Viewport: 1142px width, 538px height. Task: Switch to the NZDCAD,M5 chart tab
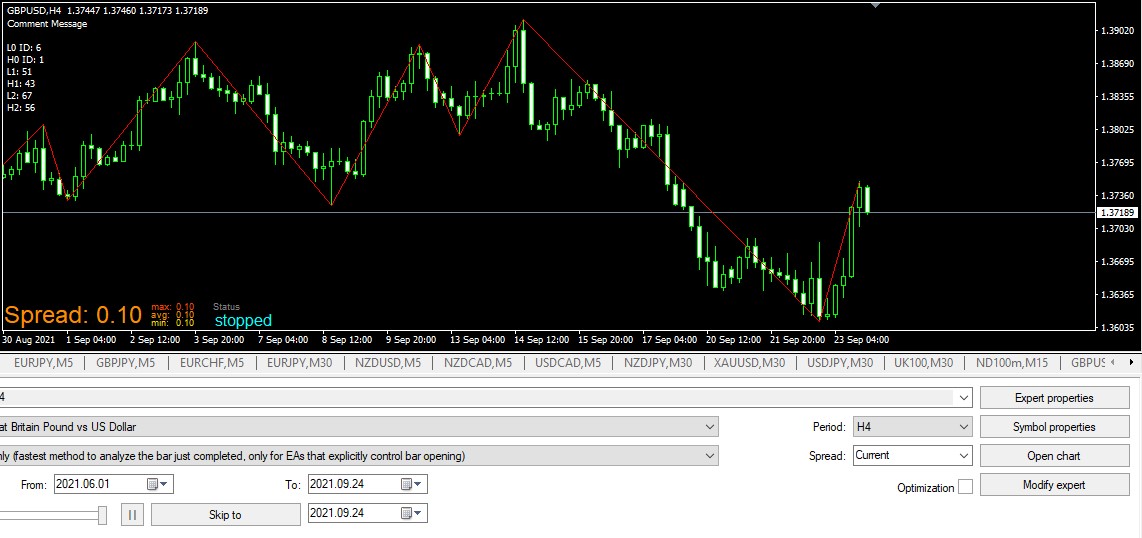(478, 362)
